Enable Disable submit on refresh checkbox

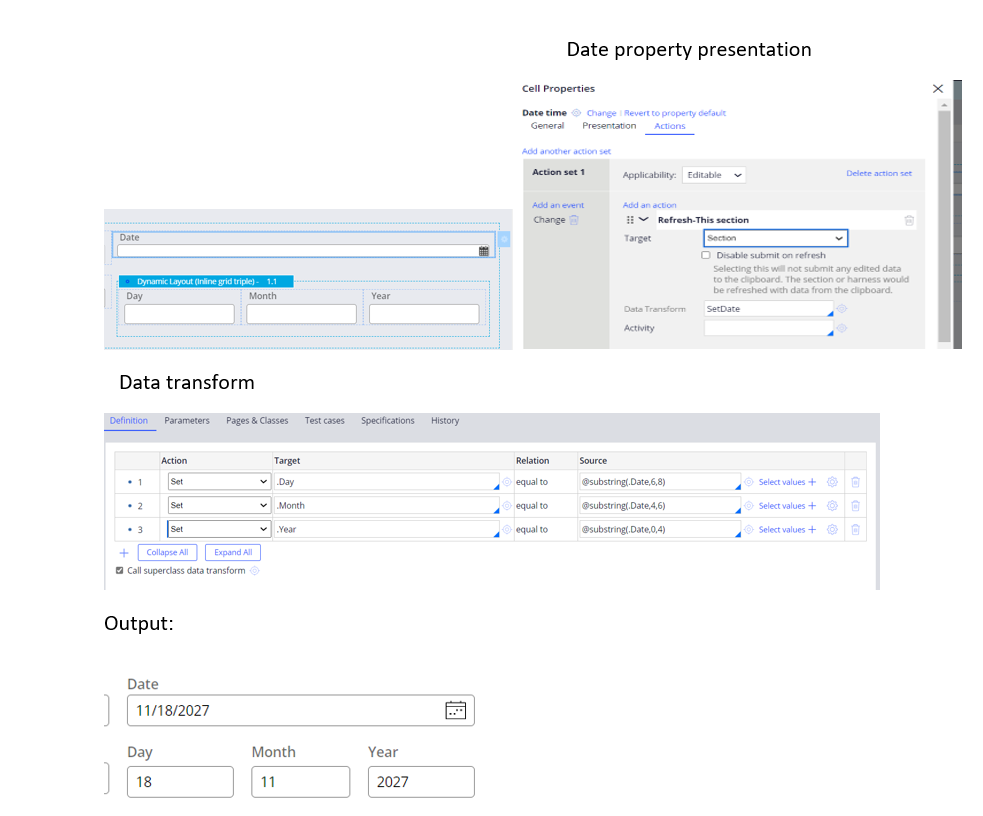pyautogui.click(x=706, y=255)
